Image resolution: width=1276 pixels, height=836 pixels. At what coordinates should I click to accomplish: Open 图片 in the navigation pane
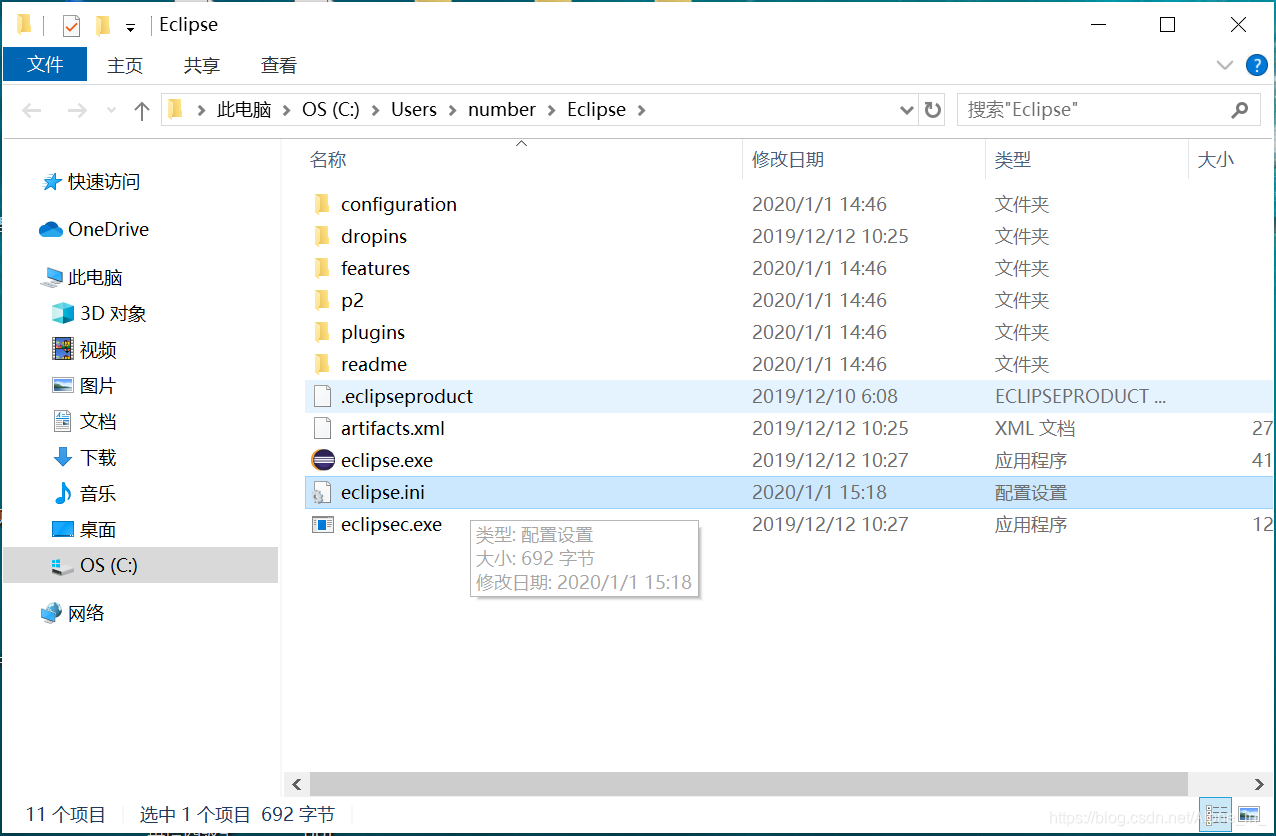point(98,386)
